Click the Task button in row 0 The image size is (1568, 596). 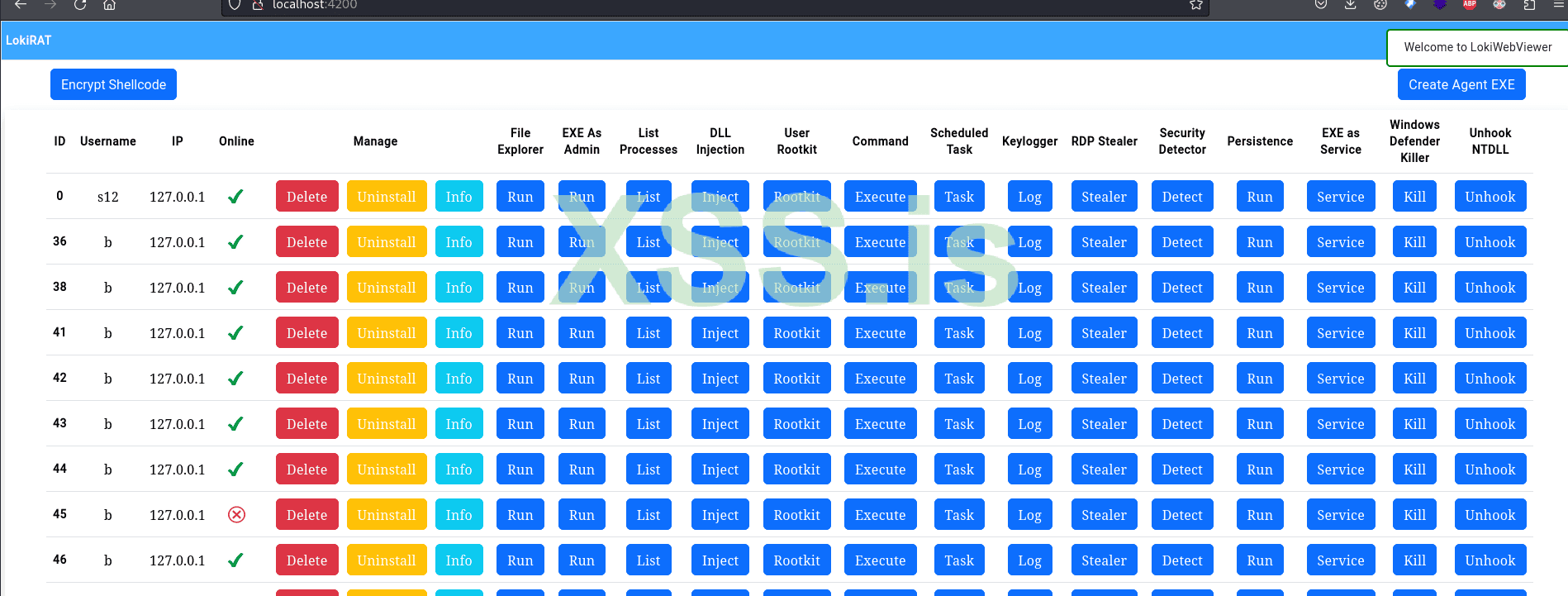959,197
